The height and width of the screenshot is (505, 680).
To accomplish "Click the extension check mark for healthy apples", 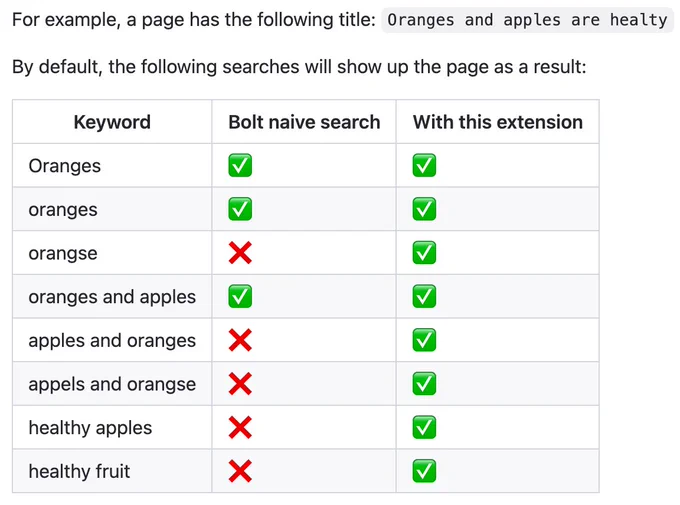I will pyautogui.click(x=424, y=427).
